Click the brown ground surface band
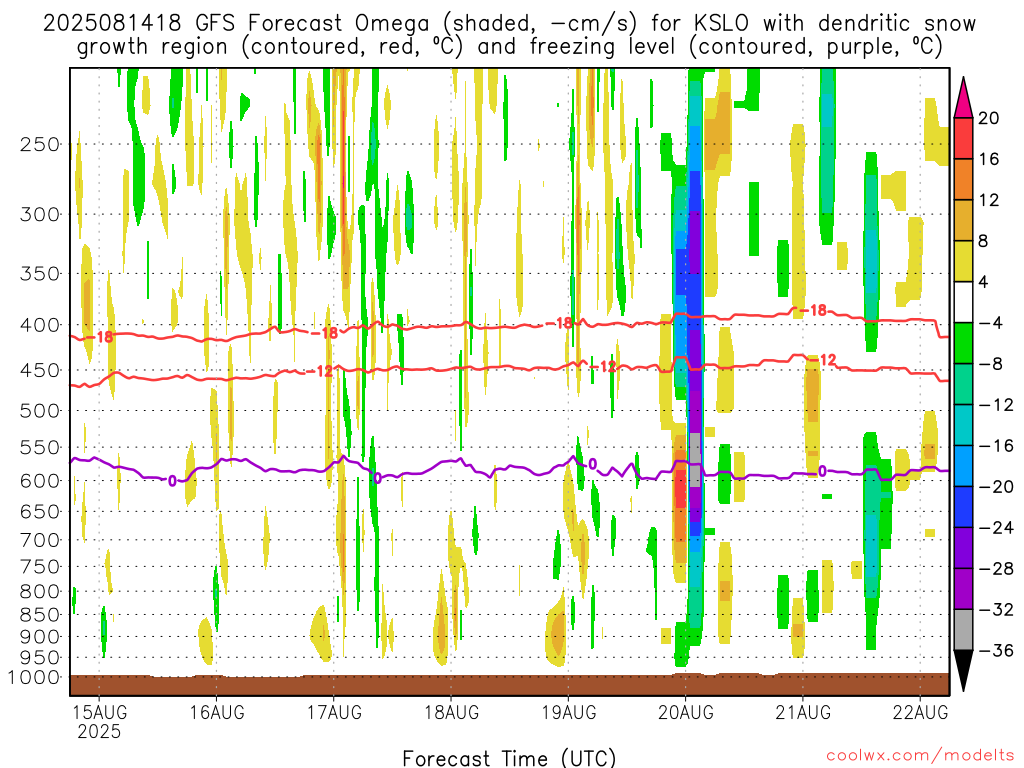This screenshot has width=1024, height=768. pos(509,685)
